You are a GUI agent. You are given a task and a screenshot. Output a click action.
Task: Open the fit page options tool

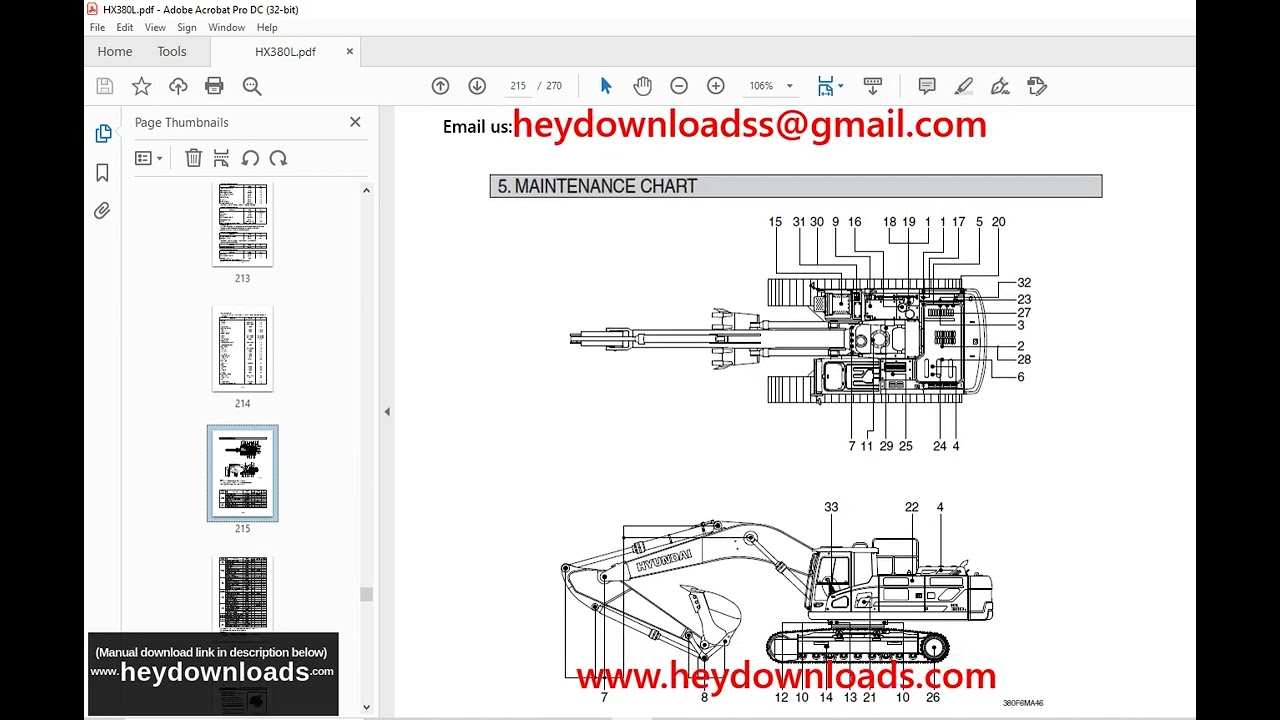pyautogui.click(x=830, y=86)
